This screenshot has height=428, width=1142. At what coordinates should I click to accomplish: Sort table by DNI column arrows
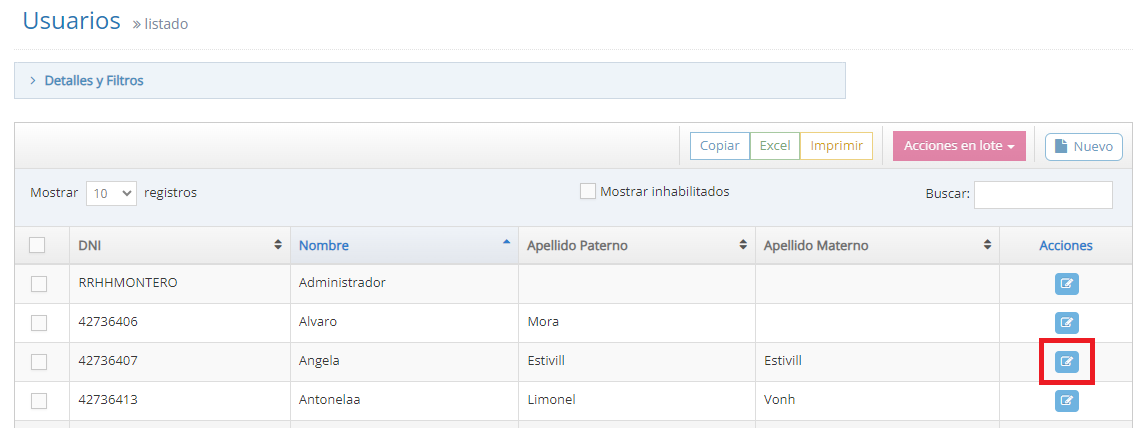point(277,245)
